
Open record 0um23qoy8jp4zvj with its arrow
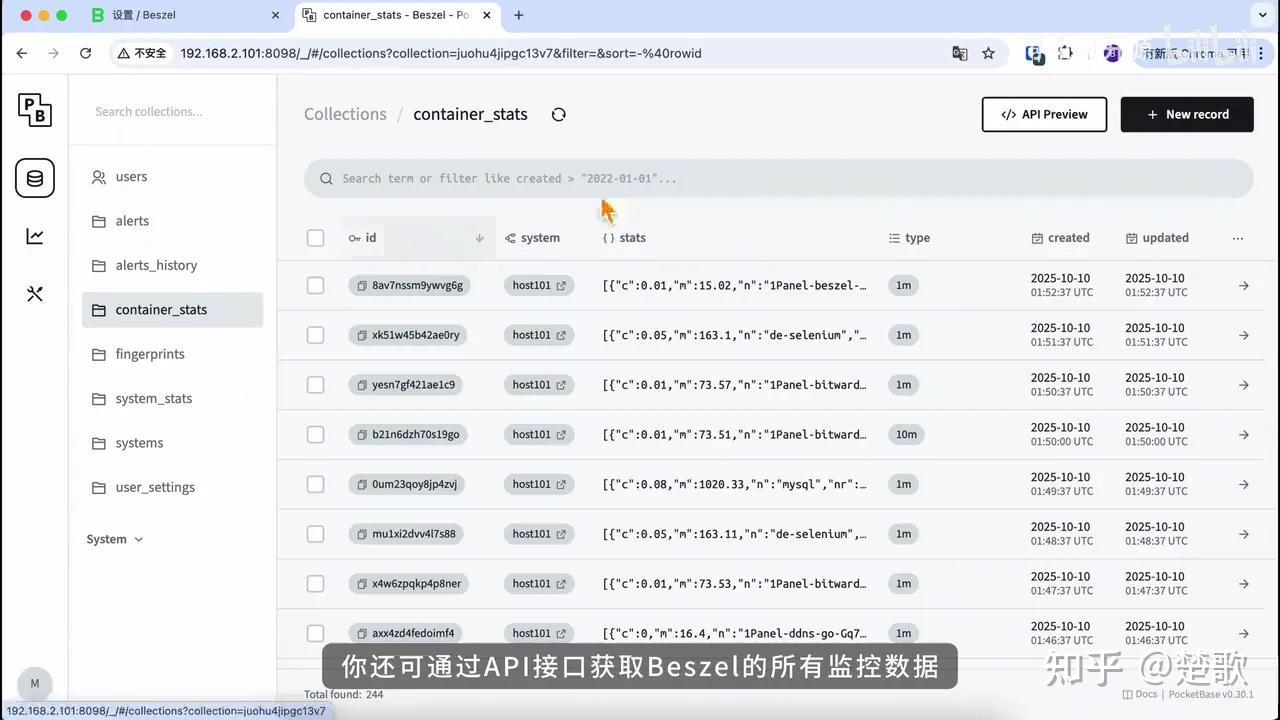[x=1244, y=484]
